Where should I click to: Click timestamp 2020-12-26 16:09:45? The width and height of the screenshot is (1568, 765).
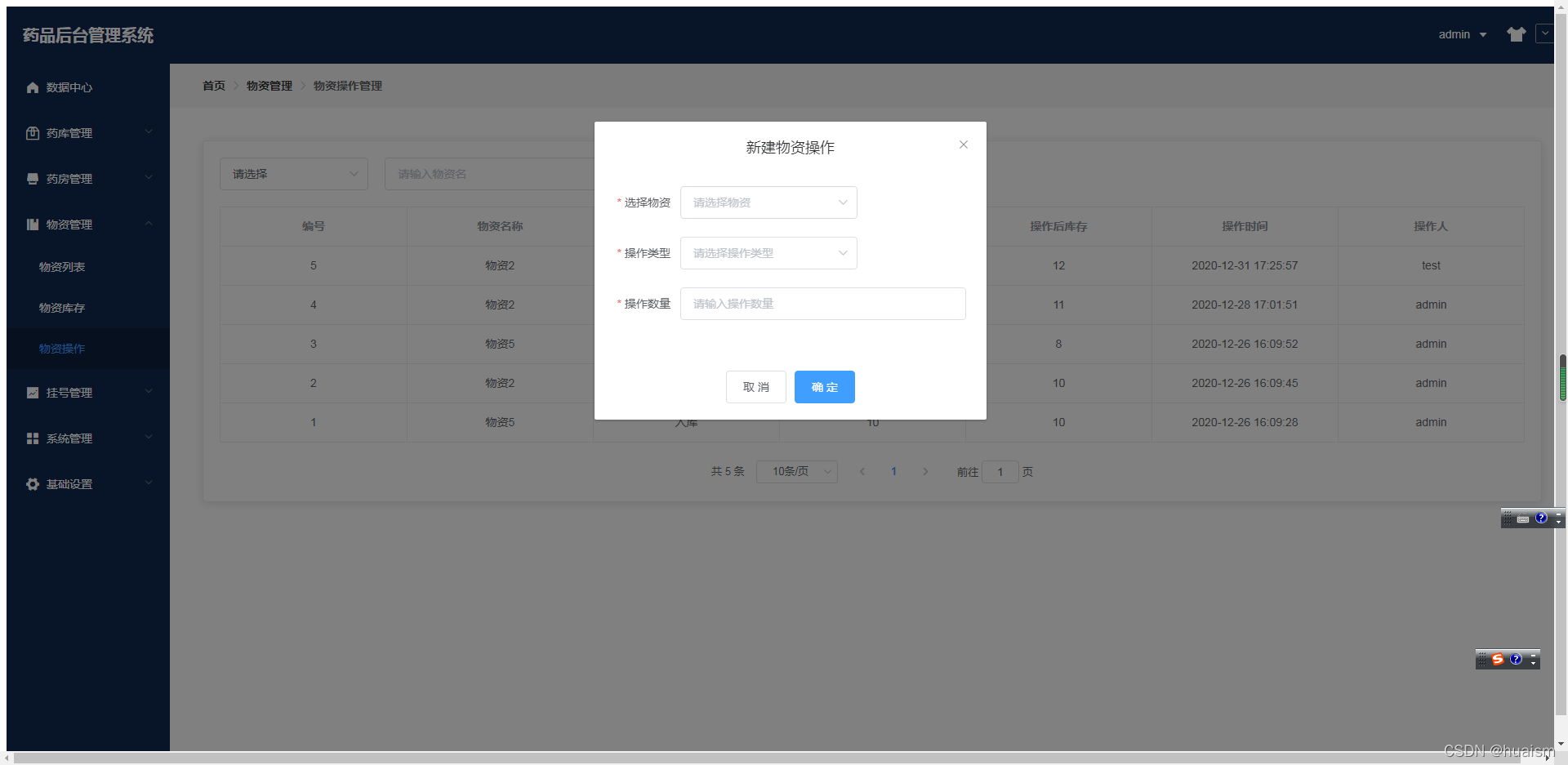coord(1245,383)
